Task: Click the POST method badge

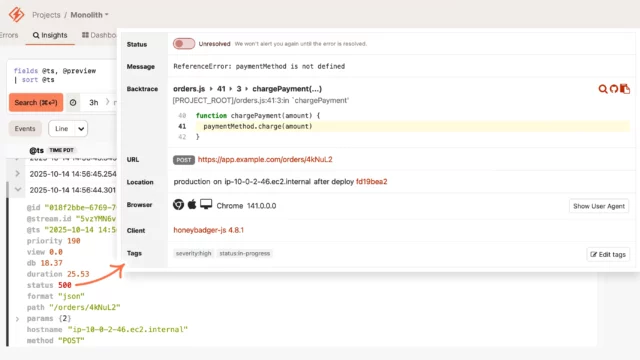Action: coord(184,160)
